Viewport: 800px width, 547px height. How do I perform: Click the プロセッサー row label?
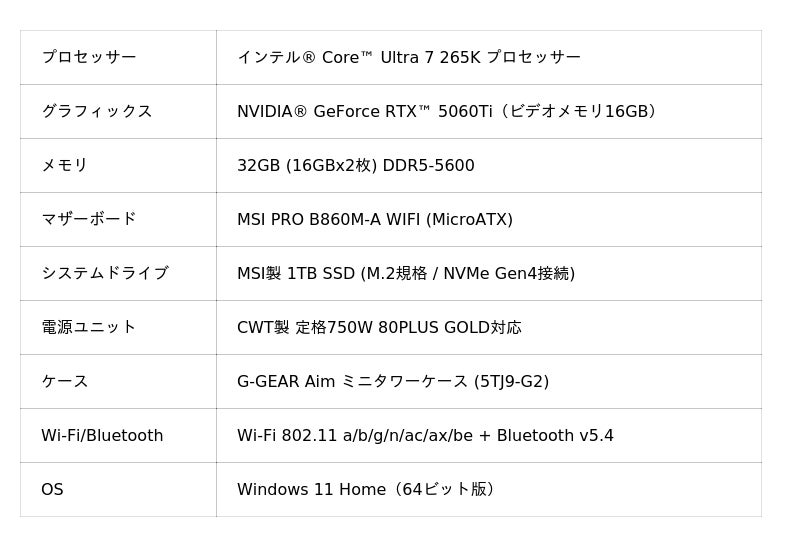tap(88, 57)
